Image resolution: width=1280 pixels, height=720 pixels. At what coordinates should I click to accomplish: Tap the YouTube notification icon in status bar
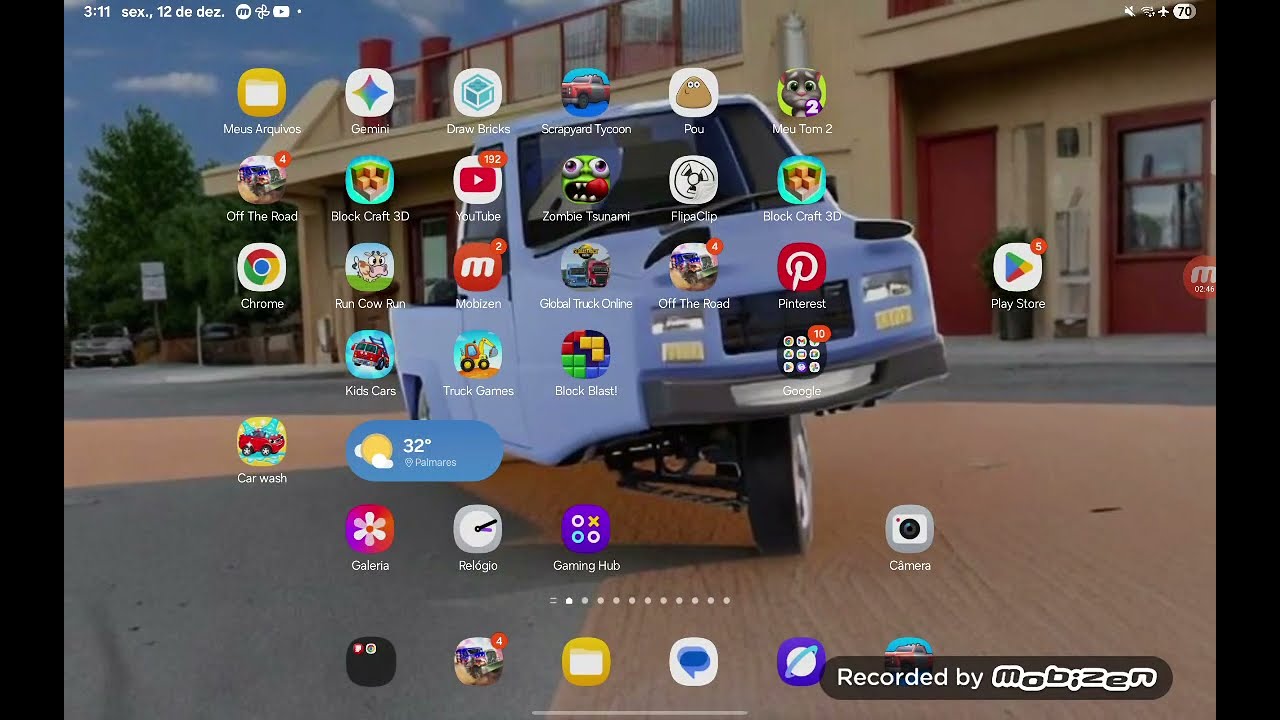tap(281, 12)
